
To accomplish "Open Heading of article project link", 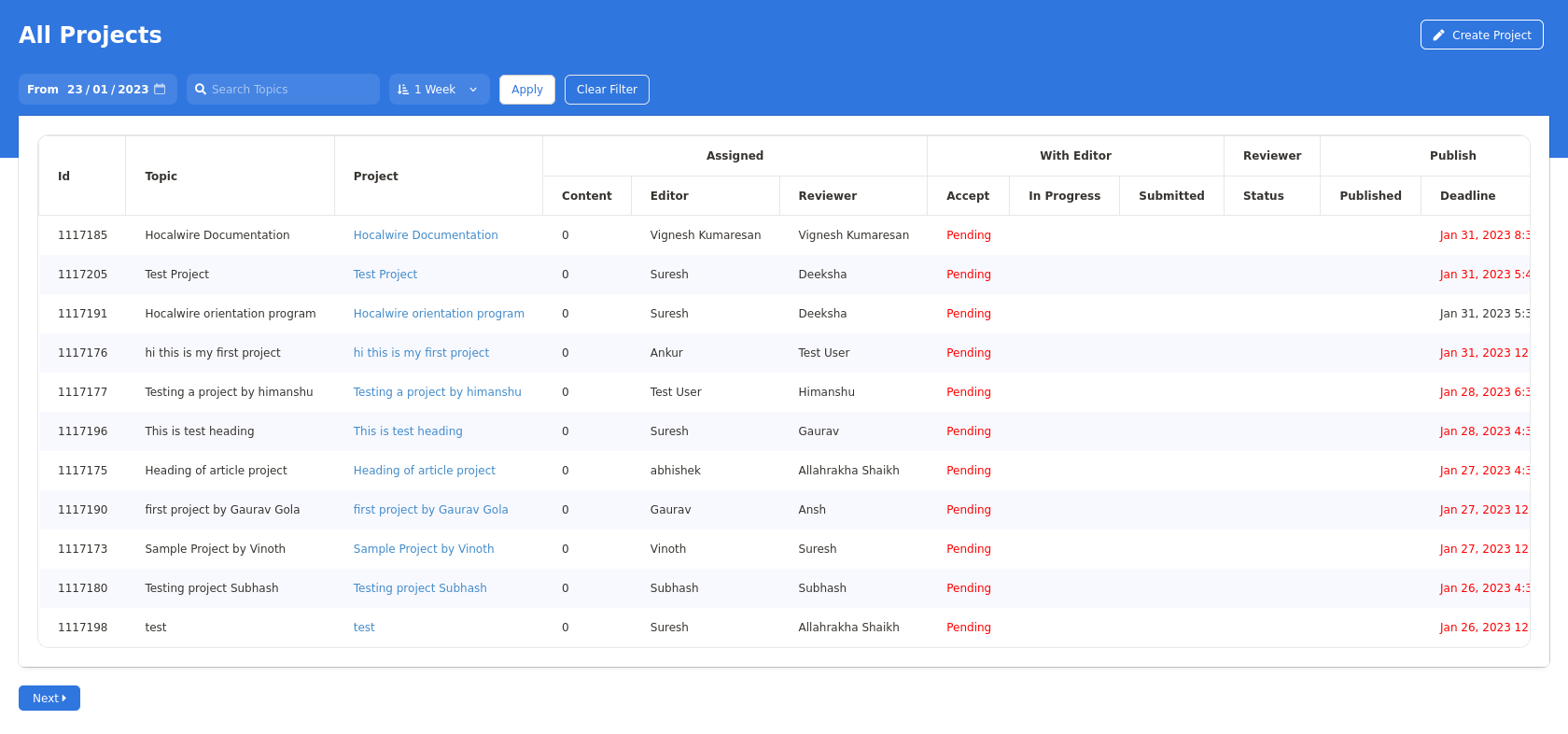I will 424,471.
